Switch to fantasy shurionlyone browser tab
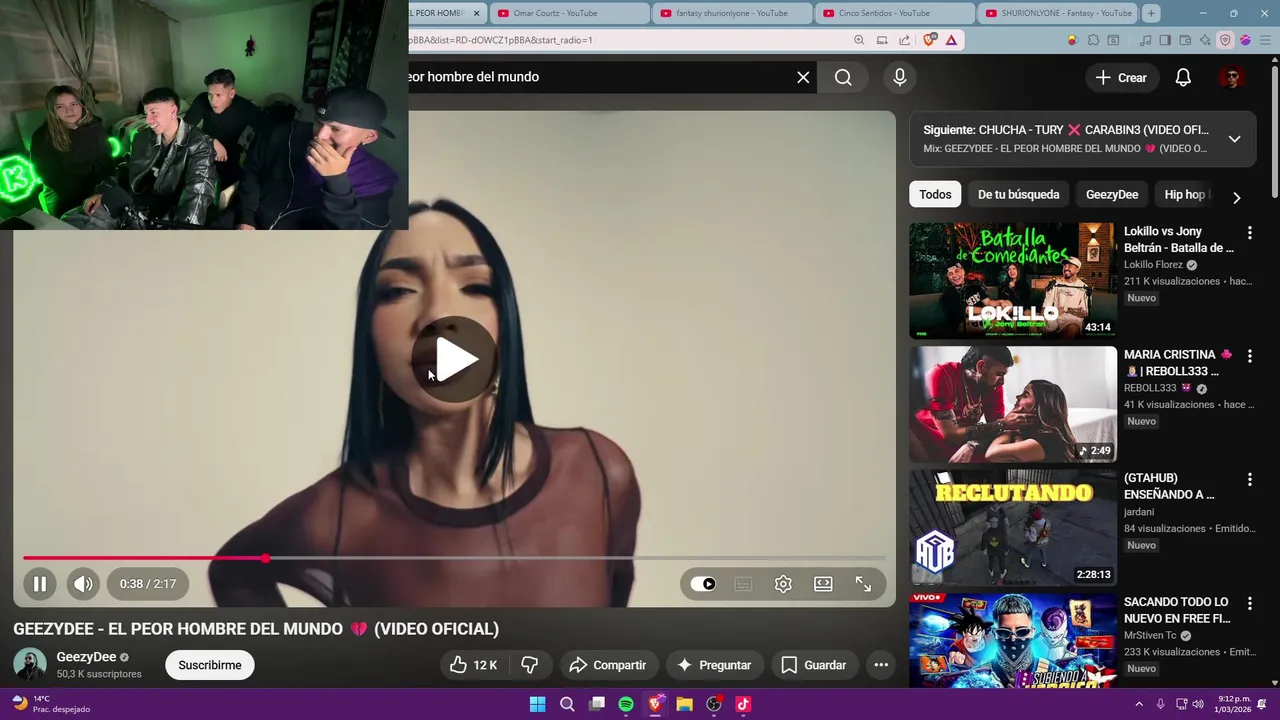Viewport: 1280px width, 720px height. (732, 13)
